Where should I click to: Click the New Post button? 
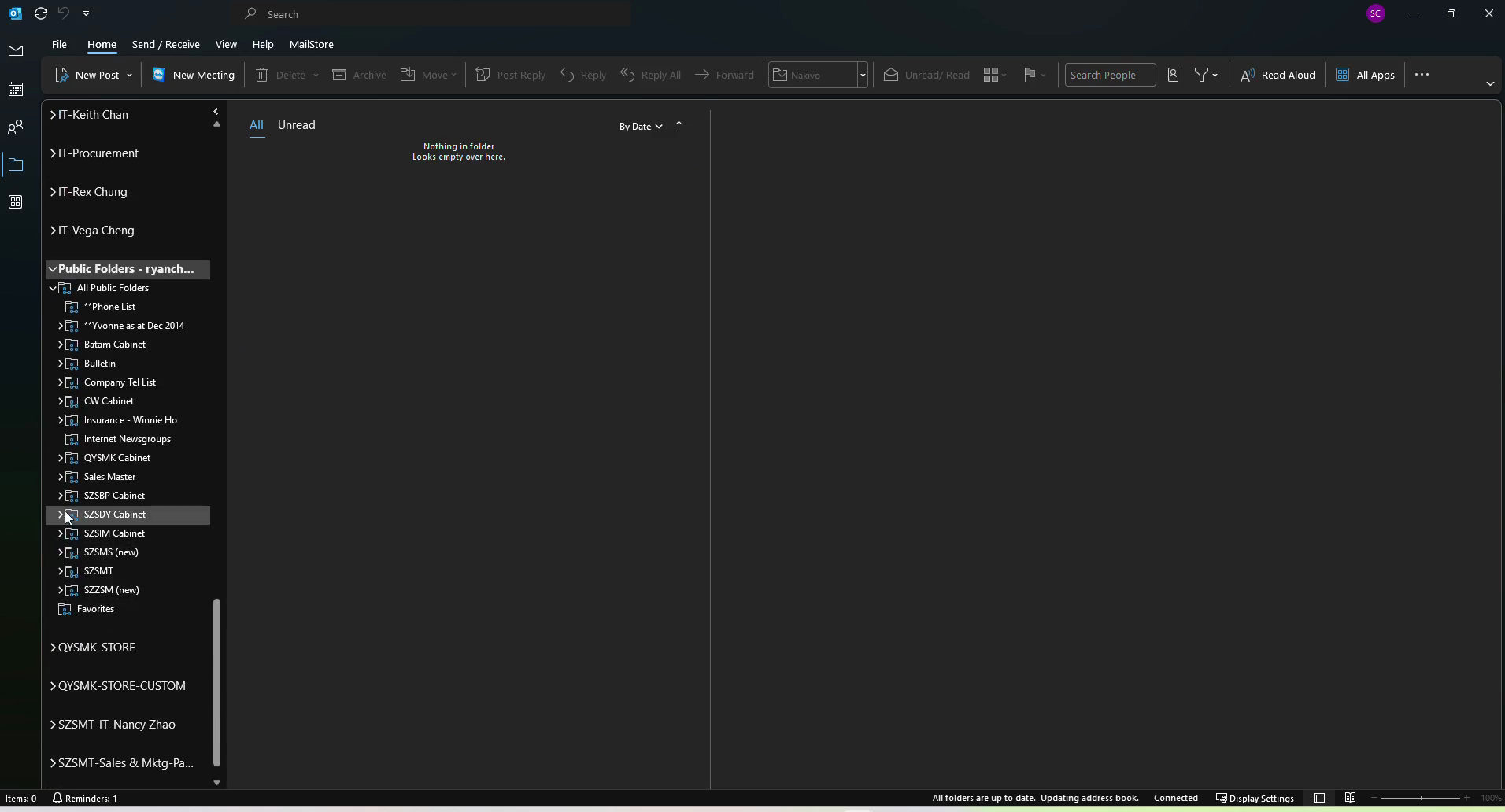pyautogui.click(x=87, y=75)
